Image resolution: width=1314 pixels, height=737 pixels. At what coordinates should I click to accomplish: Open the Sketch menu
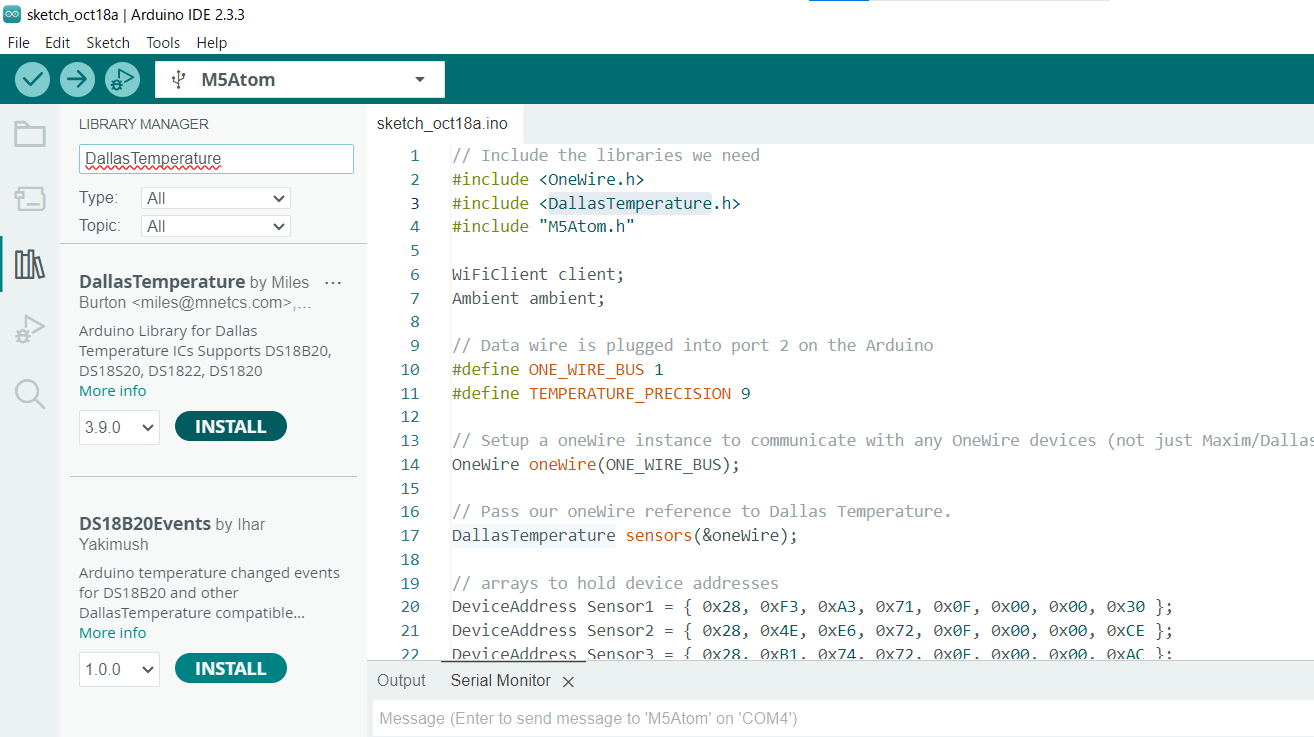point(108,43)
